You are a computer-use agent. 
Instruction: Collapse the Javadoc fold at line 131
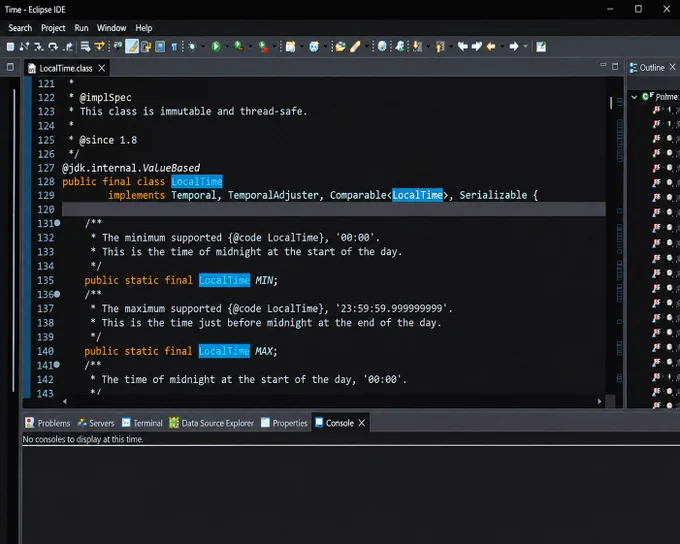coord(57,223)
